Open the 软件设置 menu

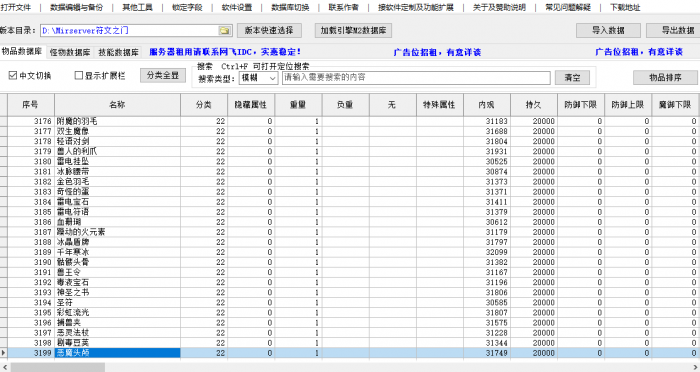pos(237,7)
